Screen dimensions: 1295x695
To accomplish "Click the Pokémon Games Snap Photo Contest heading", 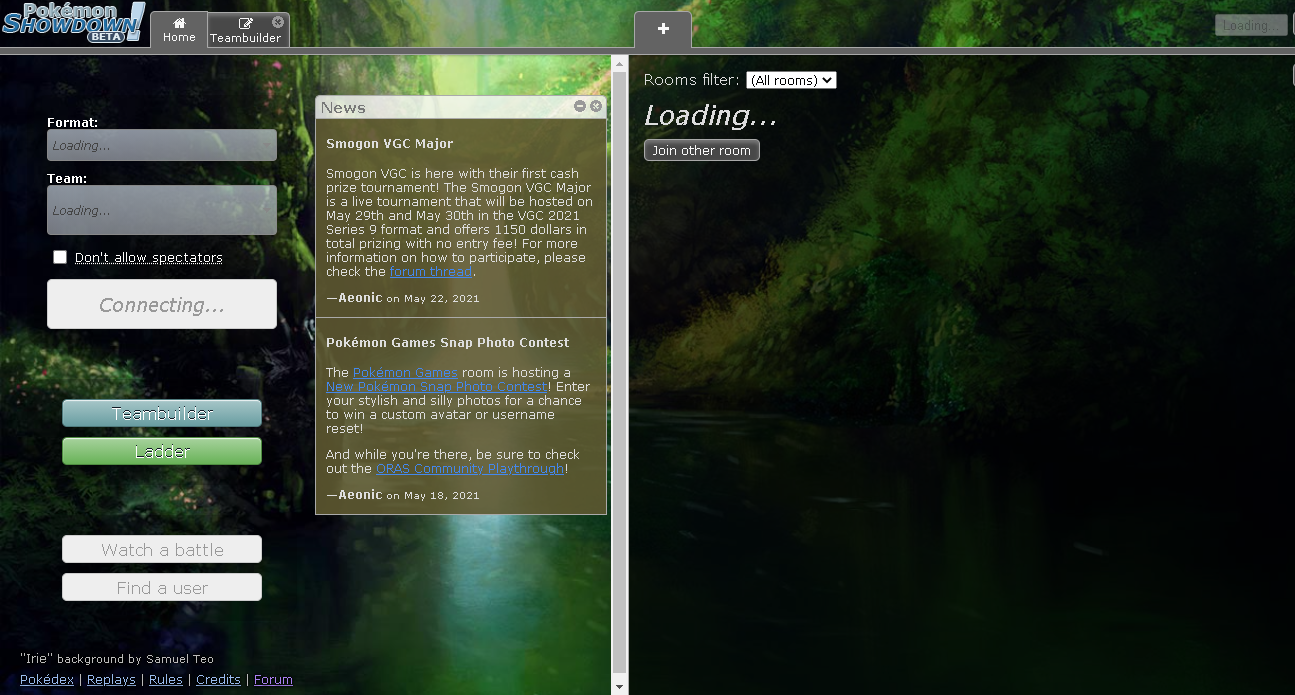I will point(448,342).
